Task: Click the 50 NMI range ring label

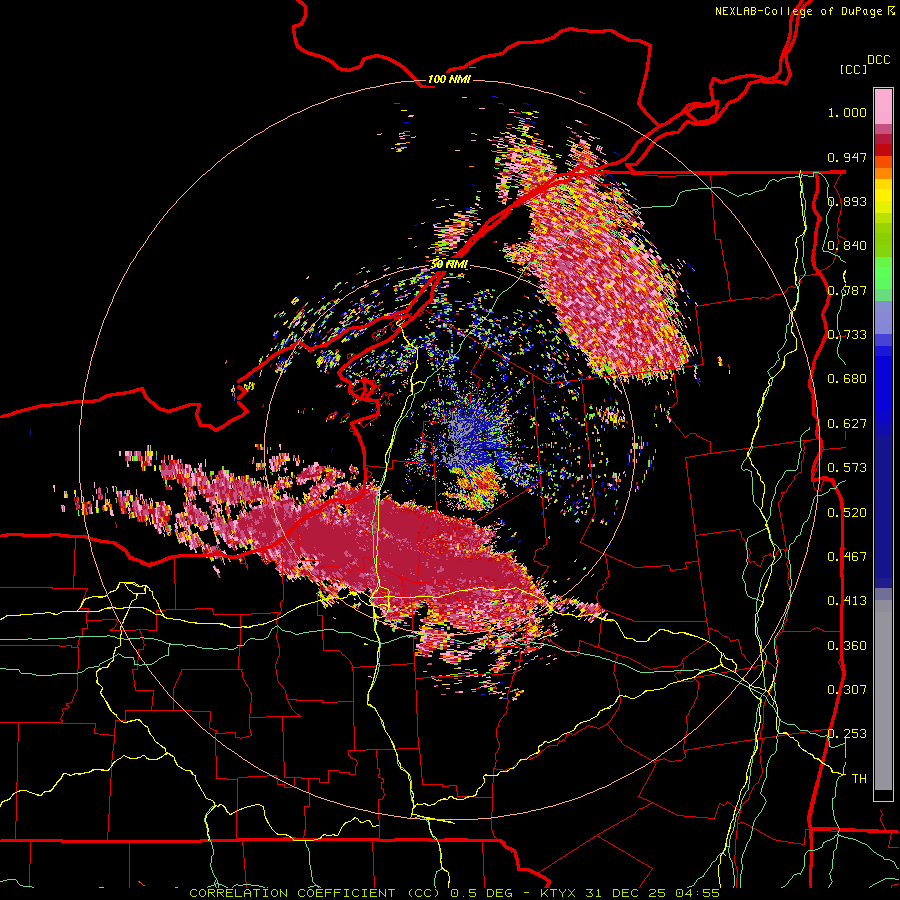Action: click(449, 265)
